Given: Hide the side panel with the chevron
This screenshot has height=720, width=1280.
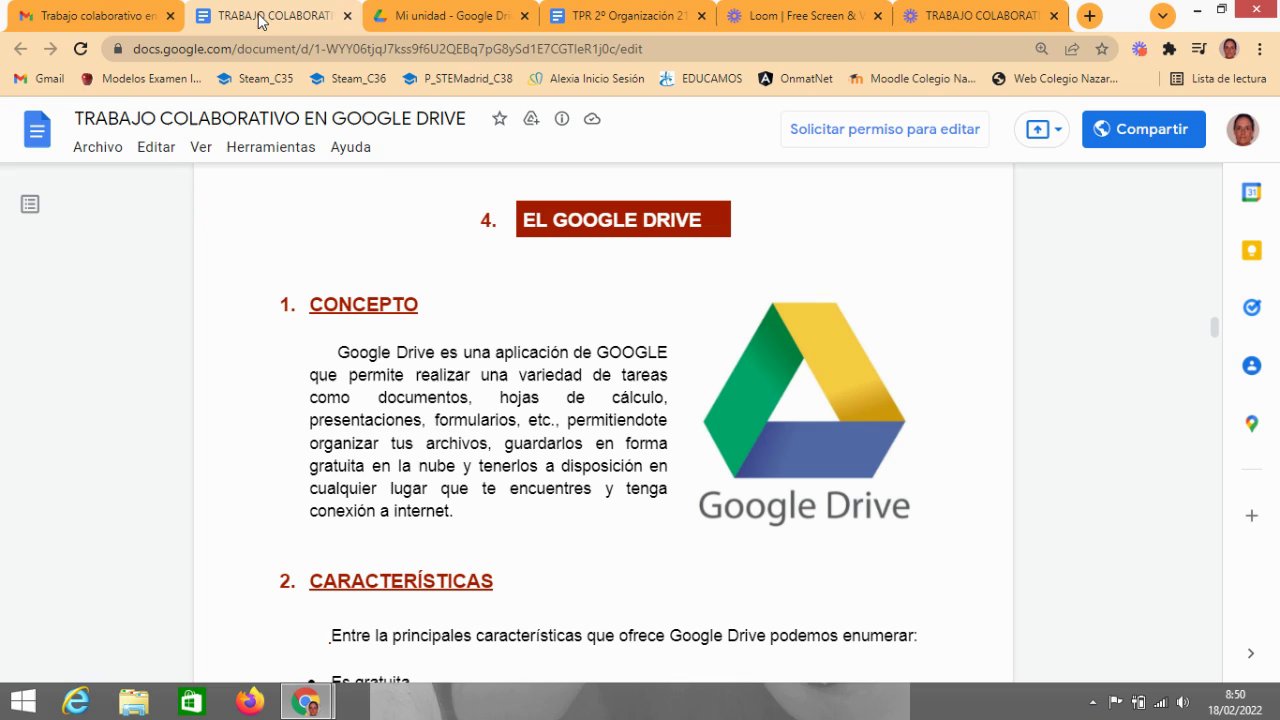Looking at the screenshot, I should click(1251, 653).
